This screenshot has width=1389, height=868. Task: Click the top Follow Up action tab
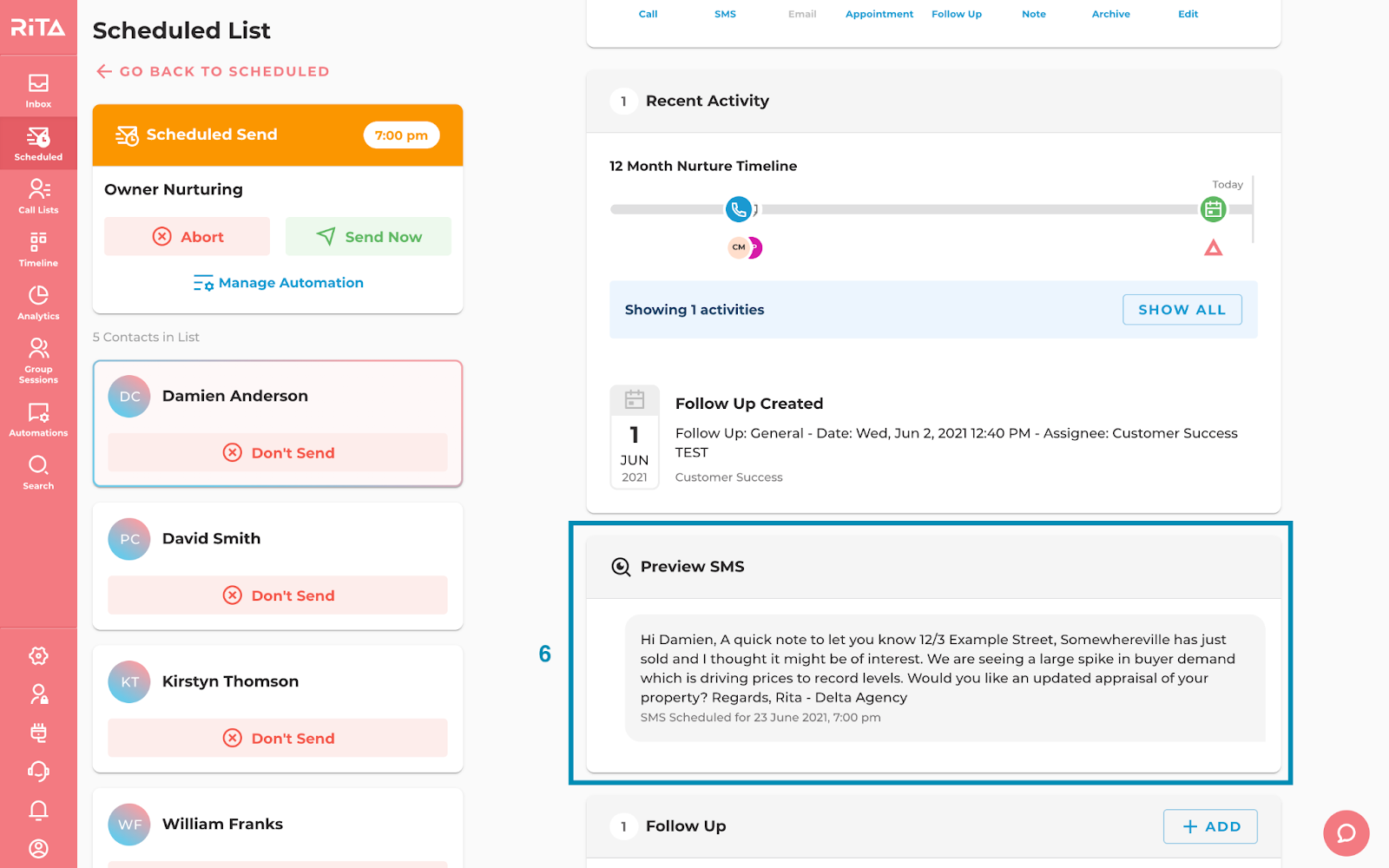coord(957,14)
